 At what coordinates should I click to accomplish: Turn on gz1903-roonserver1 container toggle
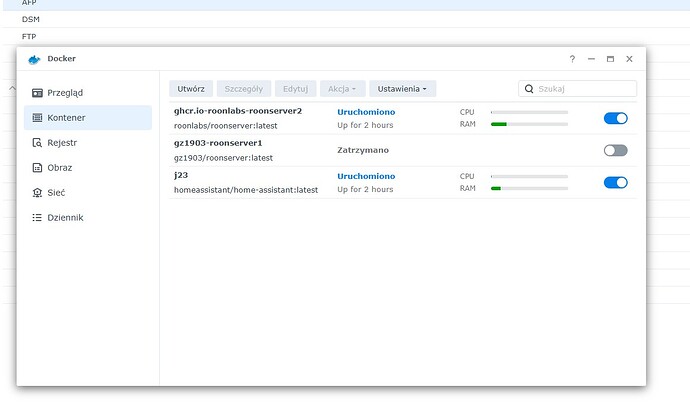pyautogui.click(x=616, y=150)
